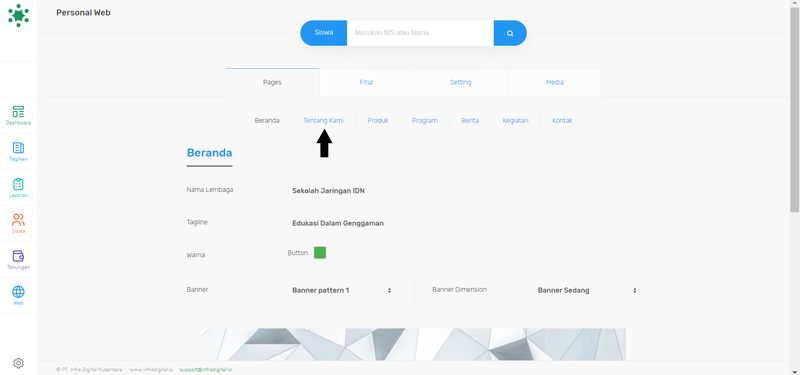Switch to the Setting tab
This screenshot has height=375, width=800.
[460, 82]
